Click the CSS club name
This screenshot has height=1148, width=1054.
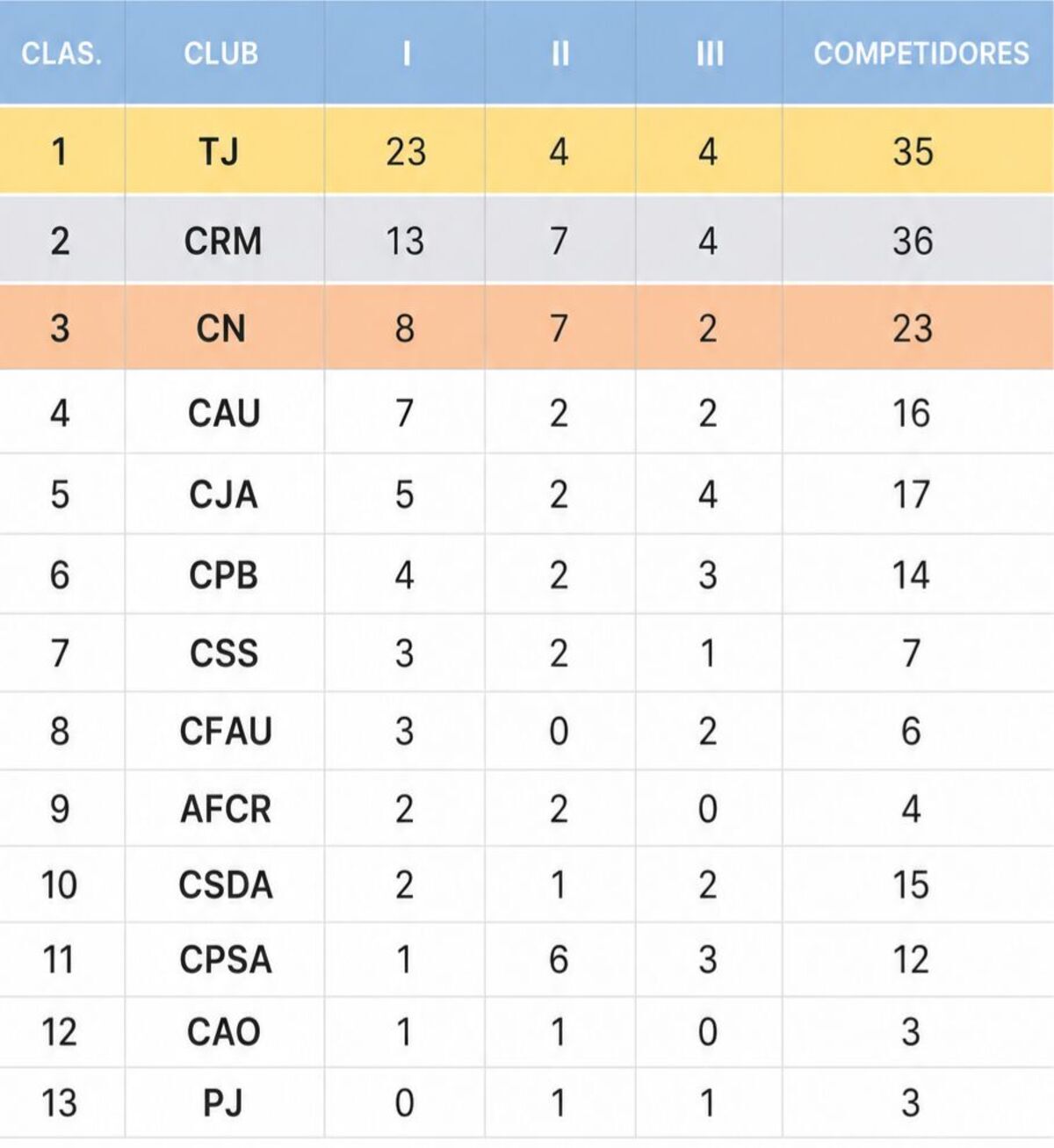pos(224,653)
